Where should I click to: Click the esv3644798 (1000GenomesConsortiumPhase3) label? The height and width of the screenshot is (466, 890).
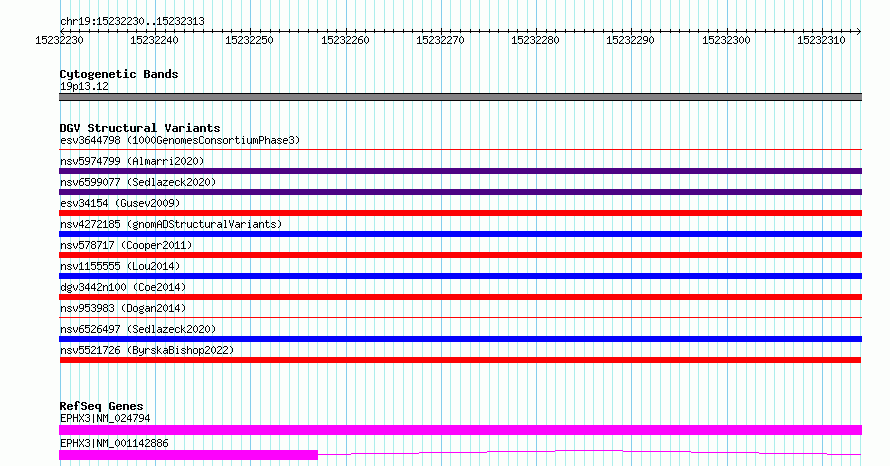180,140
